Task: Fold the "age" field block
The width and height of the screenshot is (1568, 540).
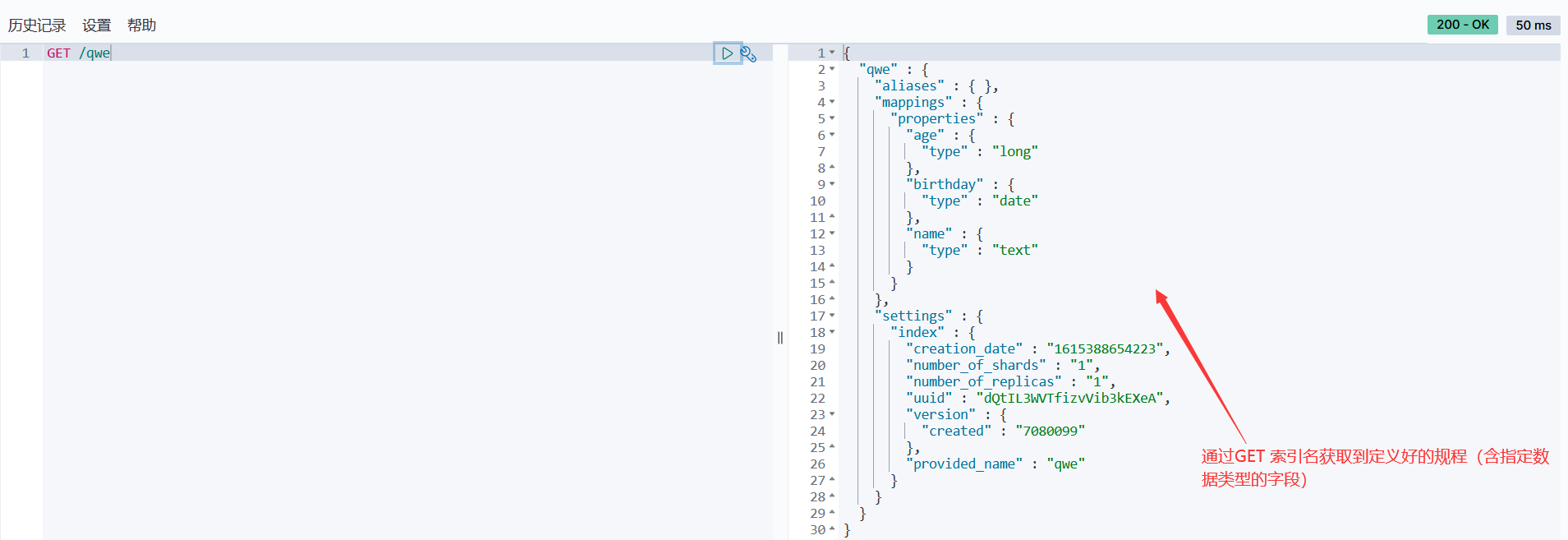Action: pyautogui.click(x=832, y=135)
